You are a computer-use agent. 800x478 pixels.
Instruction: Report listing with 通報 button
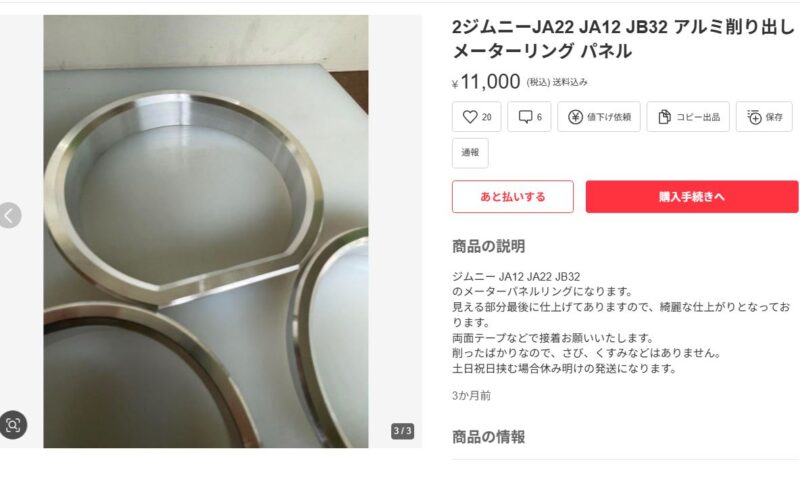click(470, 153)
